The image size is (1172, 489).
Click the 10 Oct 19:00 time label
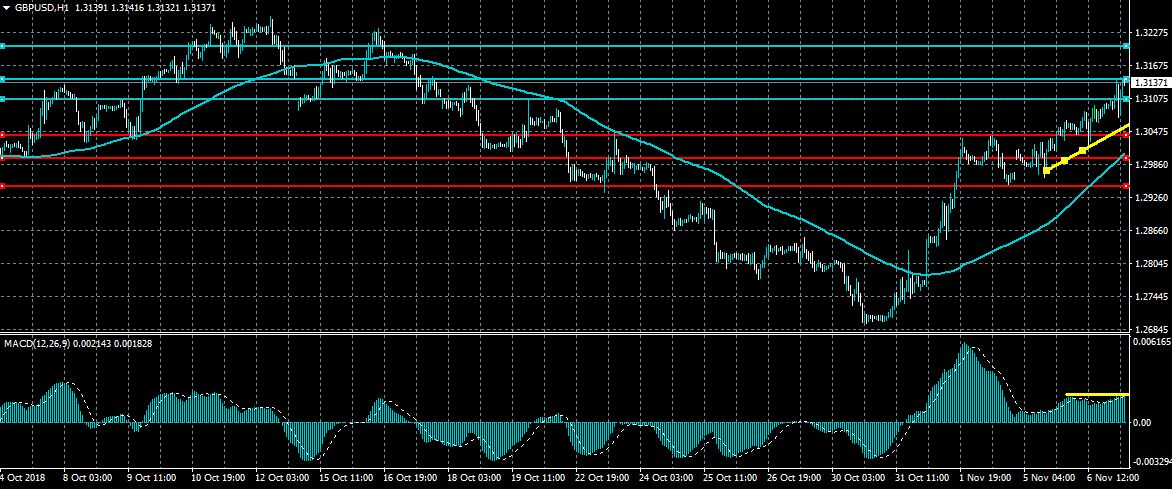(216, 476)
